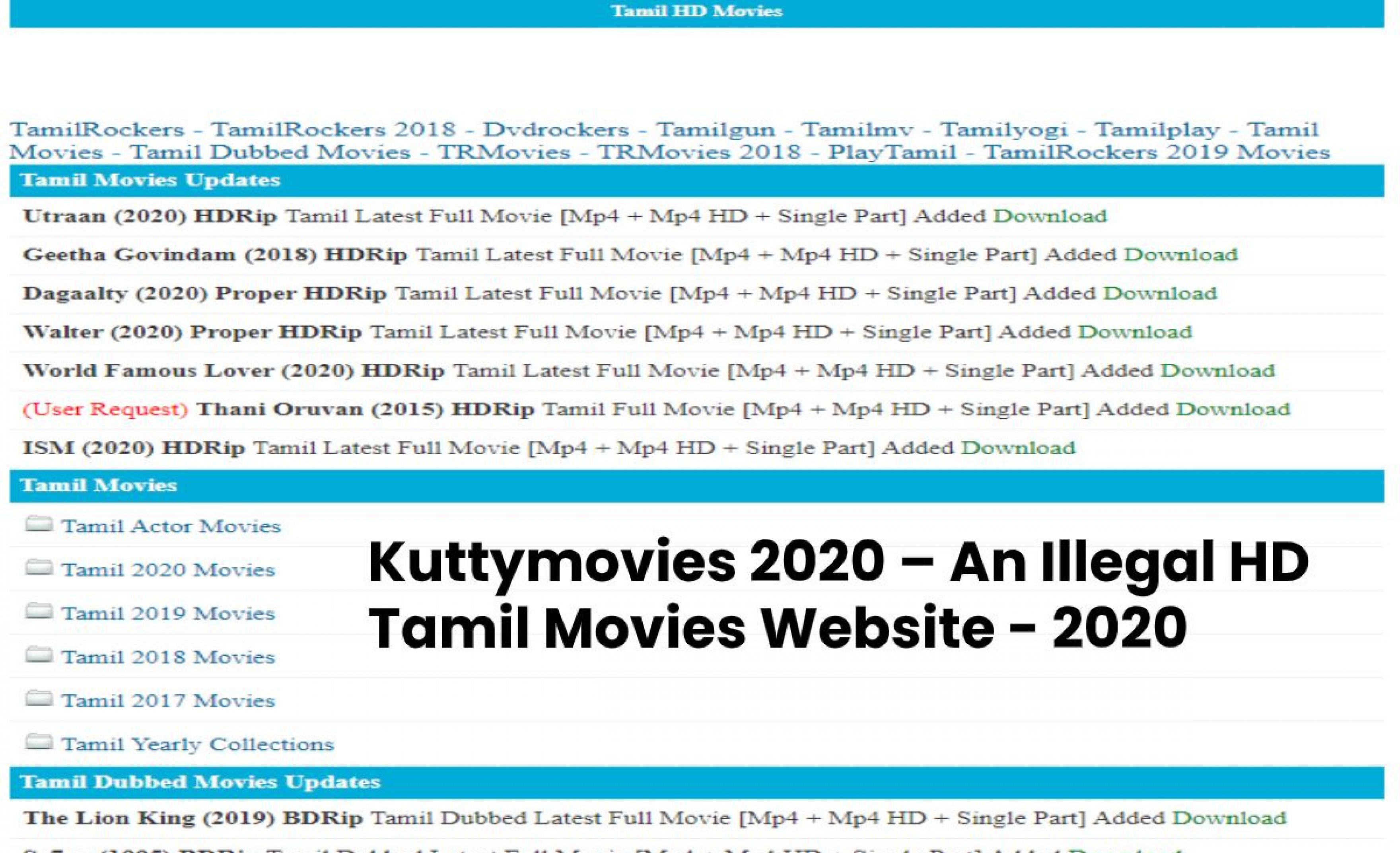
Task: Click the red (User Request) label
Action: click(x=105, y=409)
